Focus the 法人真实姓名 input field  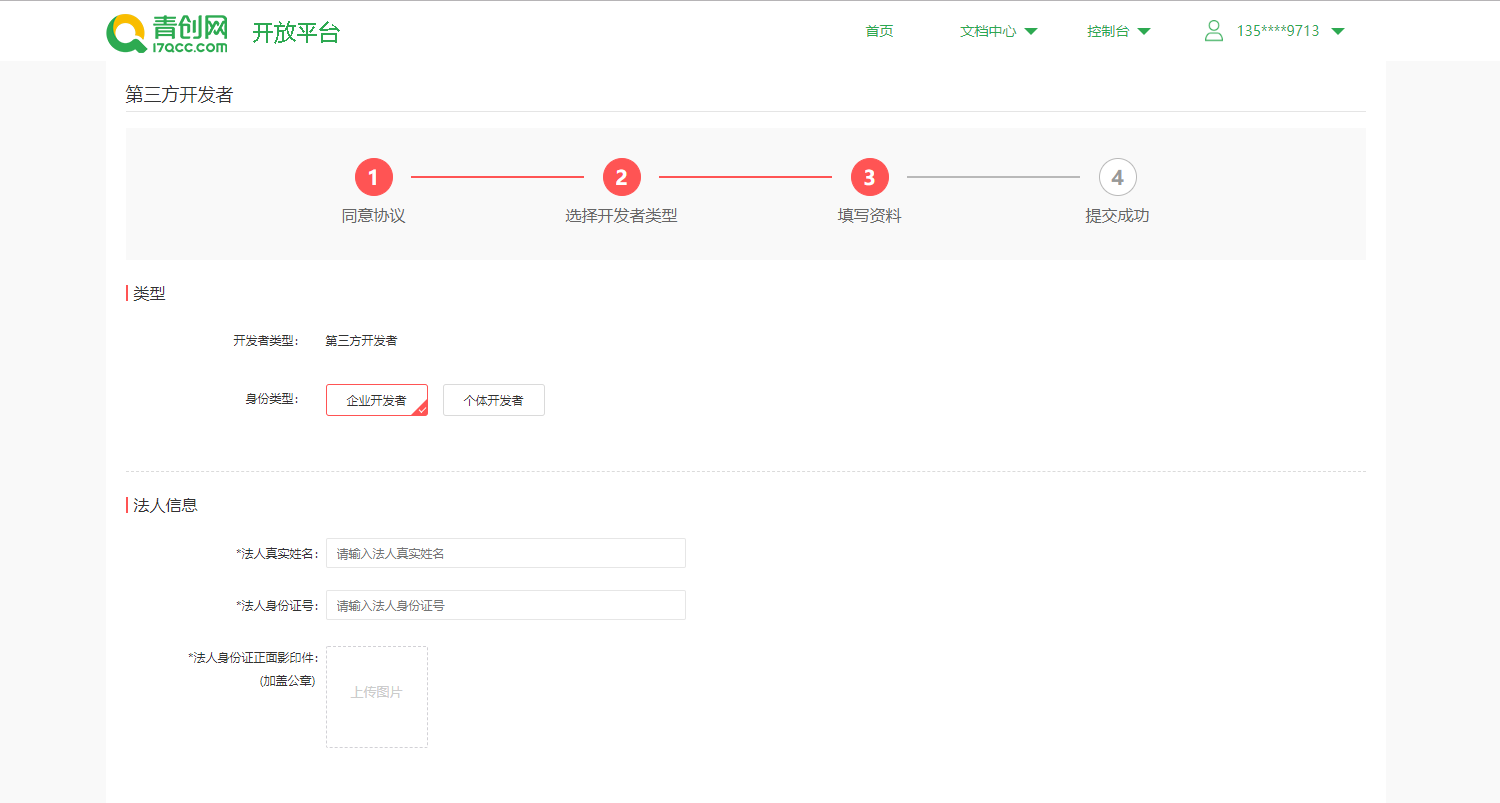pos(506,553)
